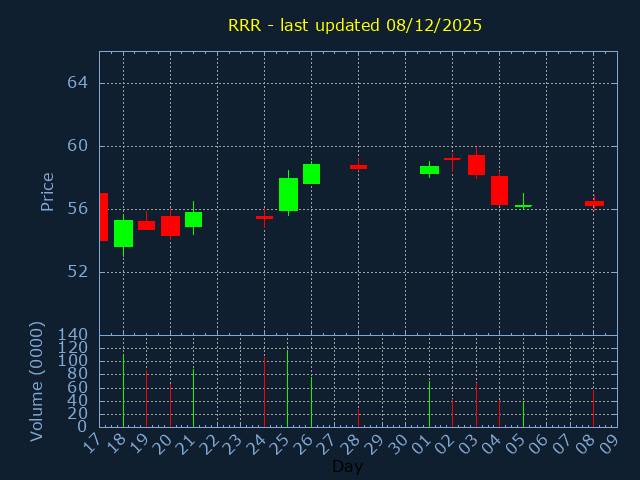
Task: Select the green candlestick on day 01
Action: tap(429, 170)
